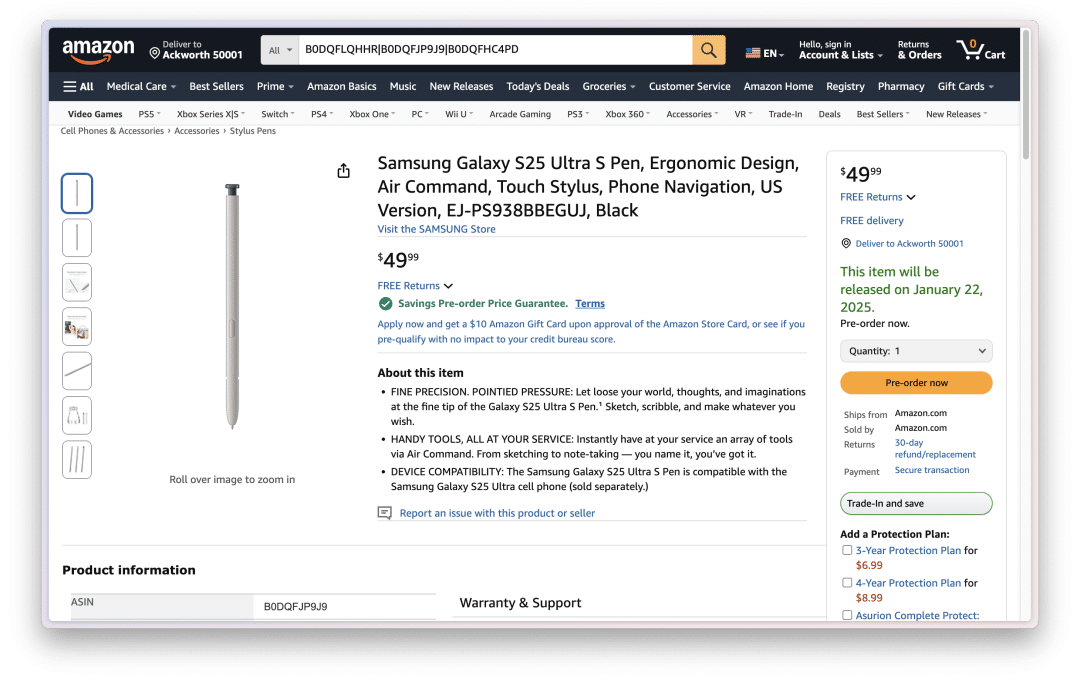The width and height of the screenshot is (1080, 675).
Task: Click the Pre-order now button
Action: [915, 383]
